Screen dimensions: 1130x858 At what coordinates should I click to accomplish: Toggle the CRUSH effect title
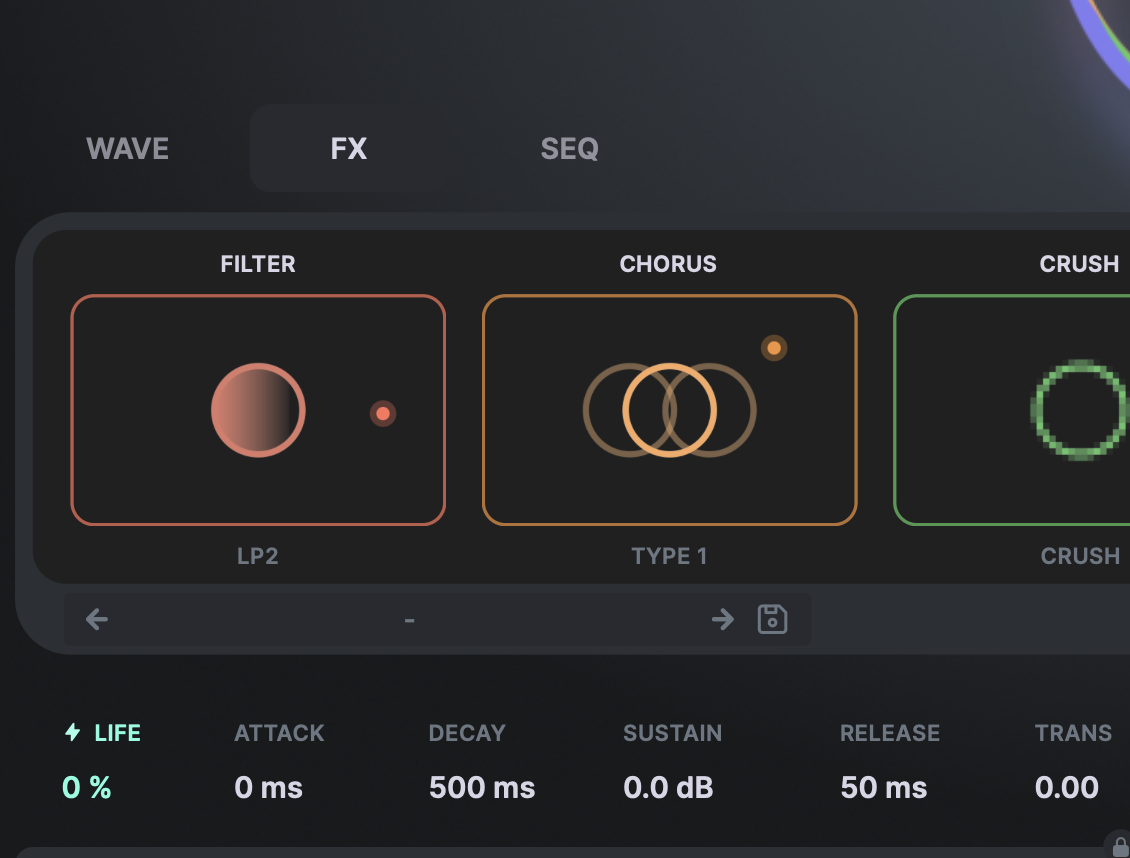(1079, 264)
